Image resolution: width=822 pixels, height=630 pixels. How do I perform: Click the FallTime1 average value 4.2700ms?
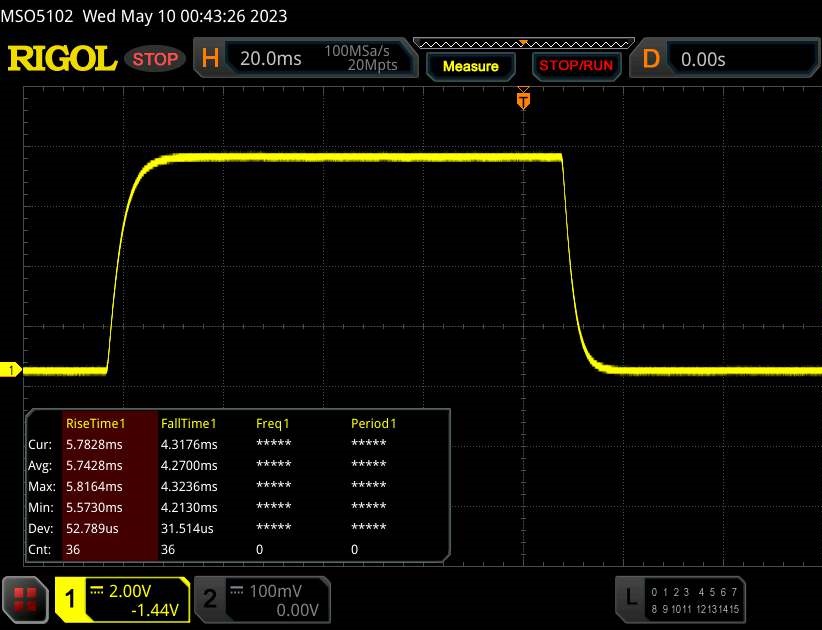click(x=189, y=465)
